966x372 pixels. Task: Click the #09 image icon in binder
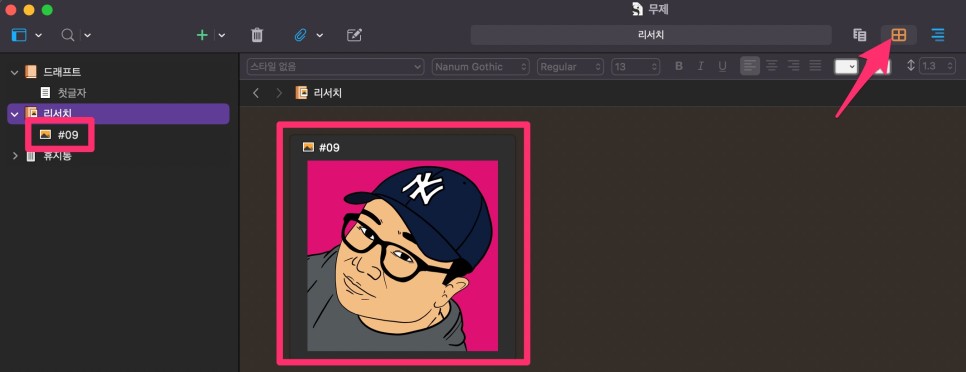pos(45,134)
